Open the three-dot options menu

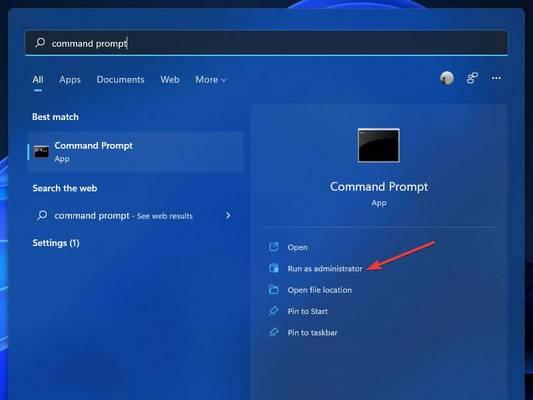(496, 78)
